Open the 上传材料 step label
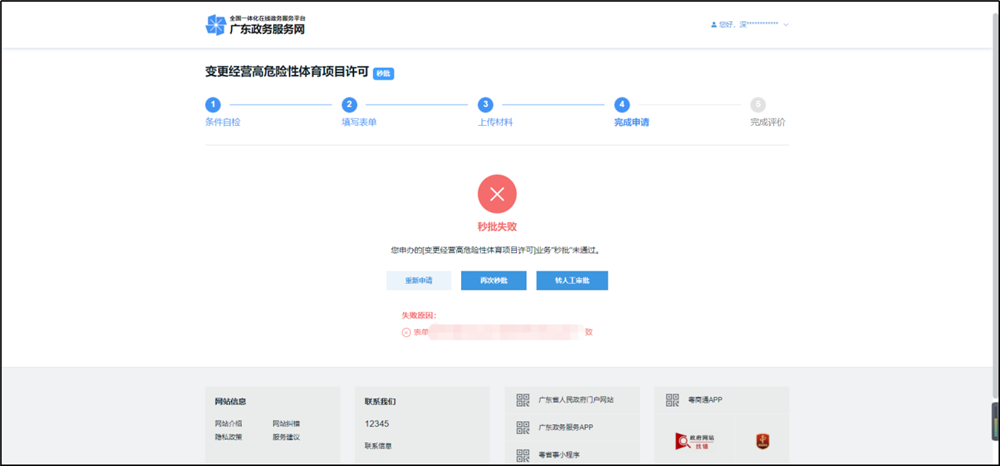1000x466 pixels. pyautogui.click(x=496, y=122)
